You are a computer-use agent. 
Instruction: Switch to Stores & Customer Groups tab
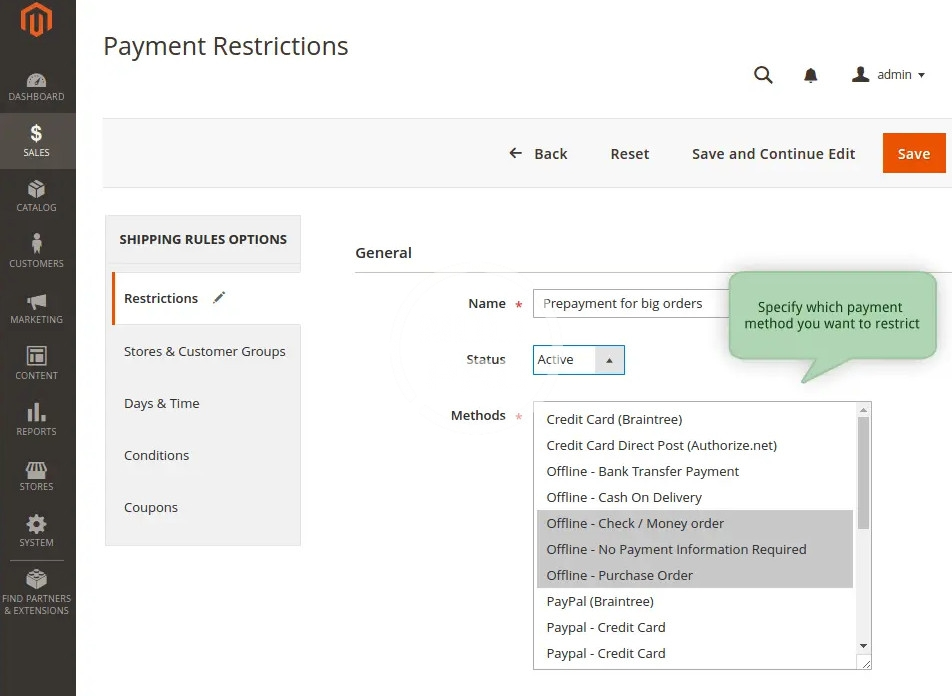204,351
